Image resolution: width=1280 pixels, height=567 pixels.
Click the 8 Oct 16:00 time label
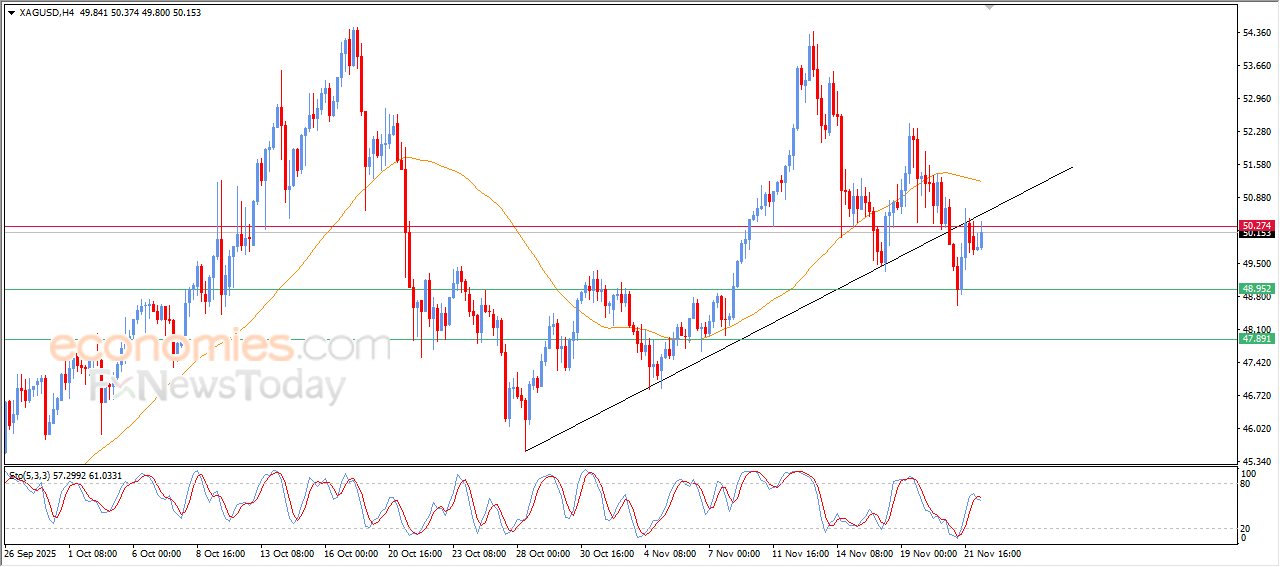point(222,552)
